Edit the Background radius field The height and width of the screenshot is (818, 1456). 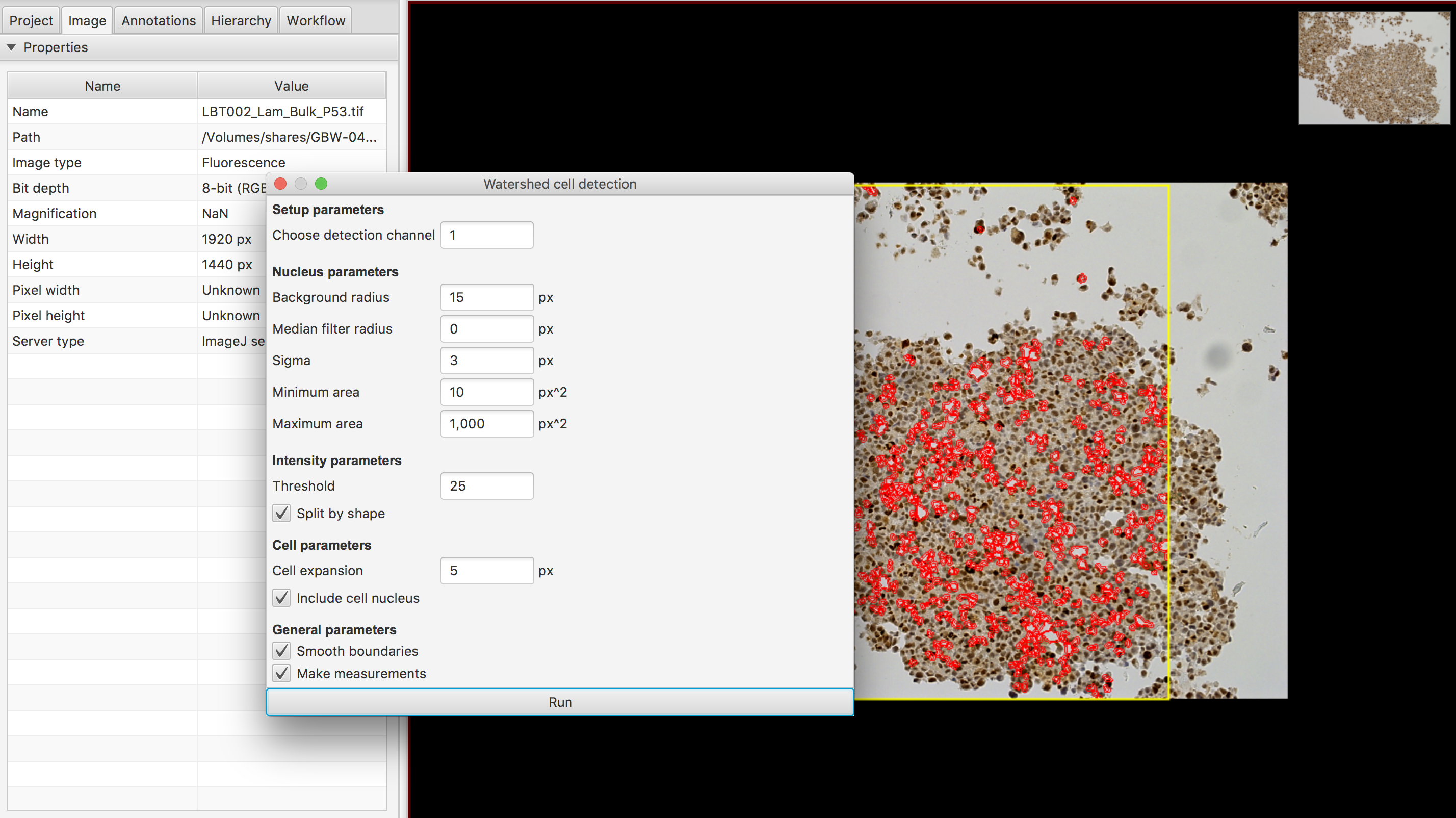click(487, 297)
